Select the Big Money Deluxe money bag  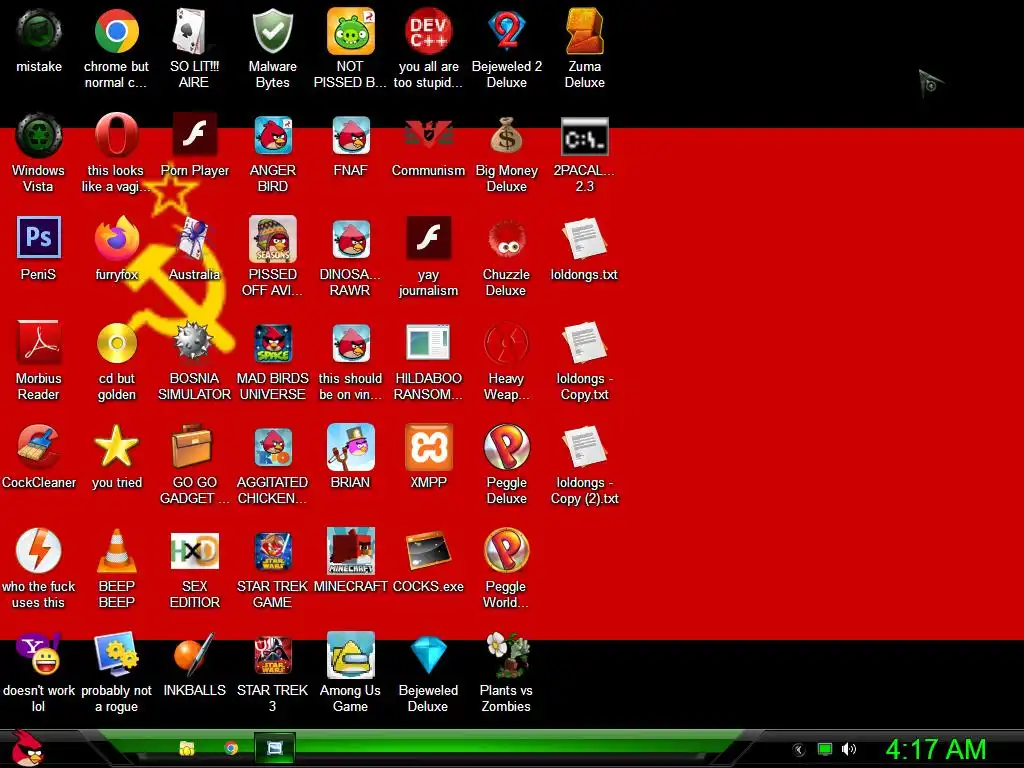[x=506, y=135]
